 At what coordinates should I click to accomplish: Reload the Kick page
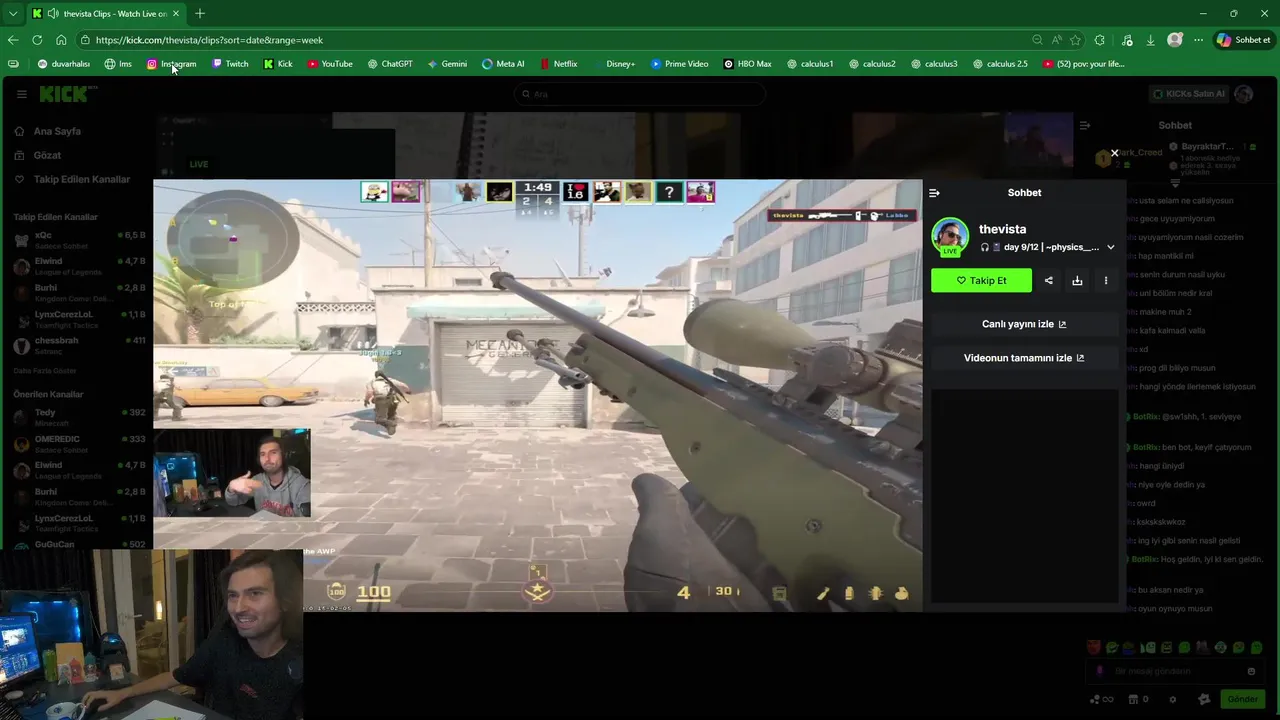click(x=37, y=40)
